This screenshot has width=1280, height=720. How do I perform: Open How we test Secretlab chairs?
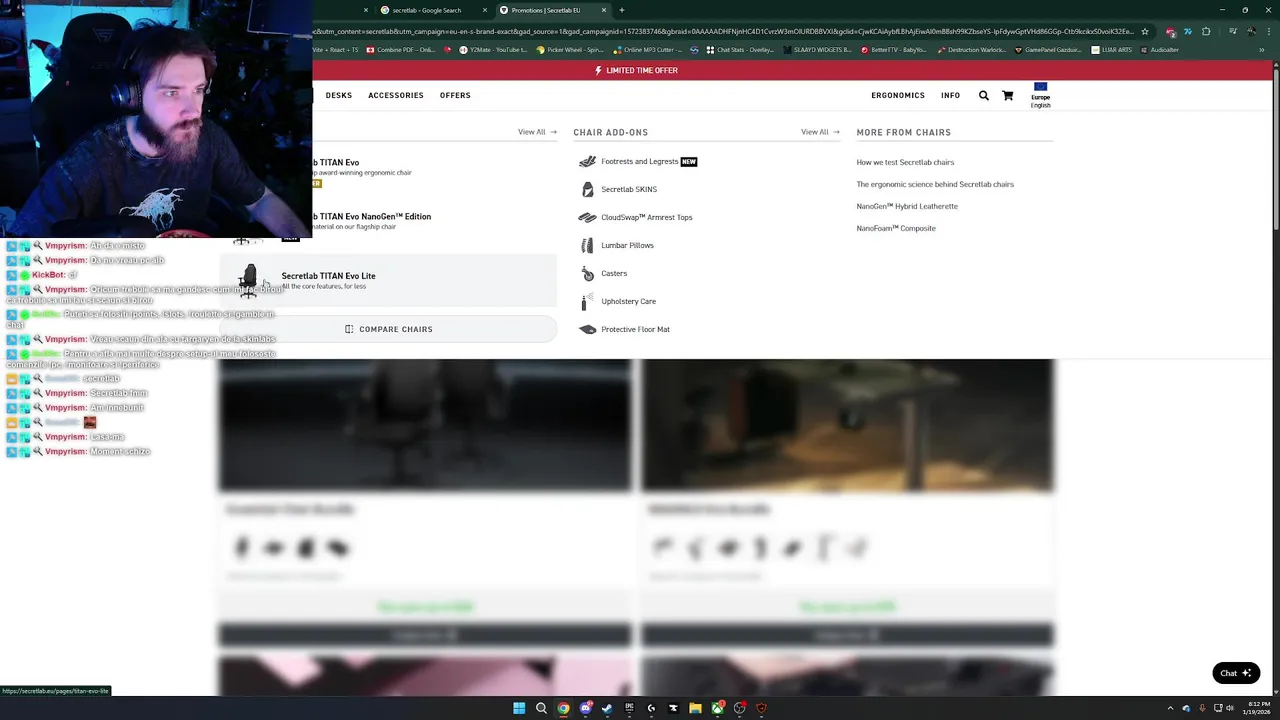[905, 162]
